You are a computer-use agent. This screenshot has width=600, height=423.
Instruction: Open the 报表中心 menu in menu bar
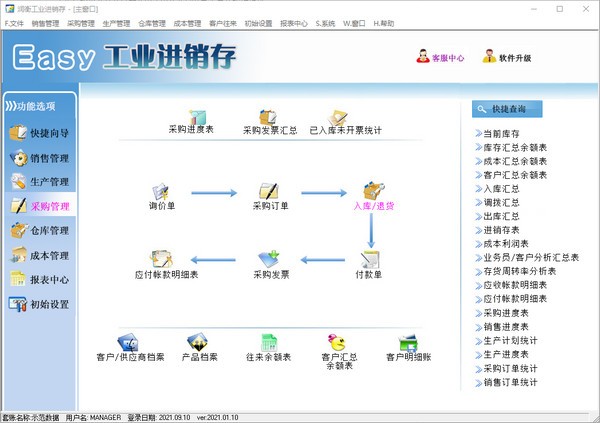[x=294, y=21]
